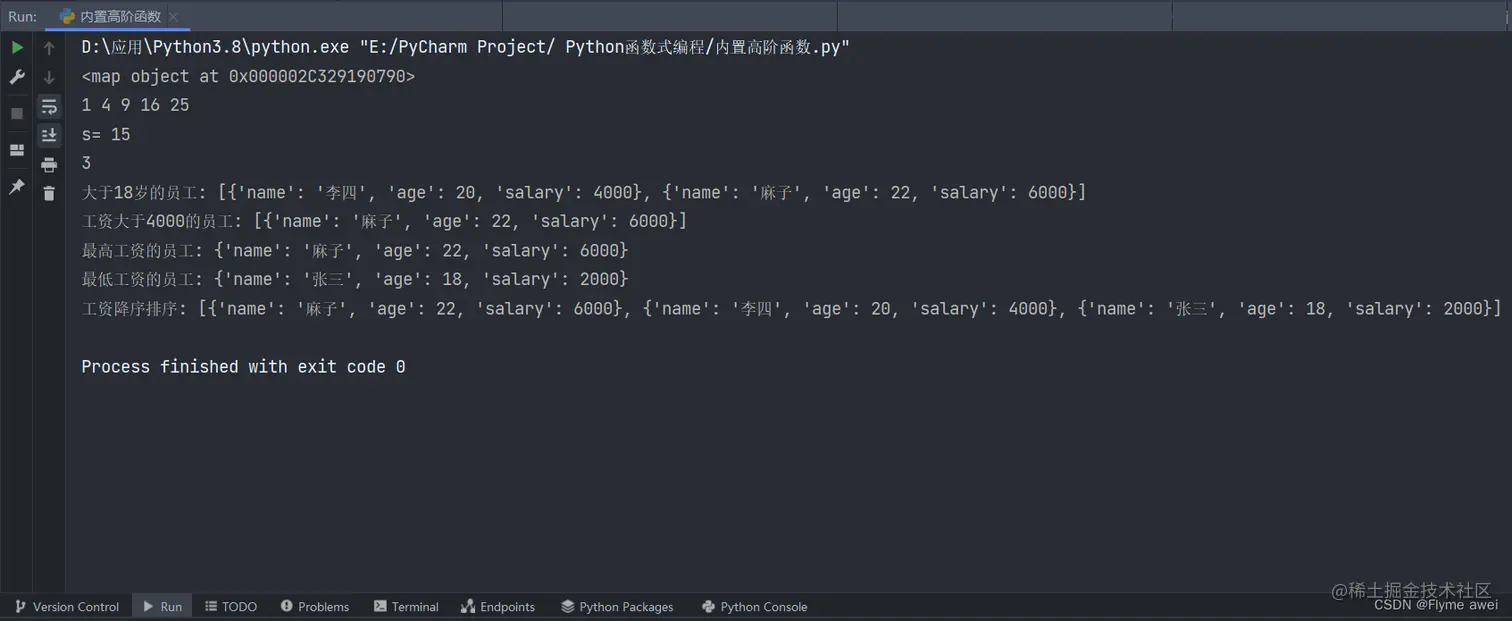This screenshot has height=621, width=1512.
Task: Print the console output with the printer icon
Action: tap(49, 165)
